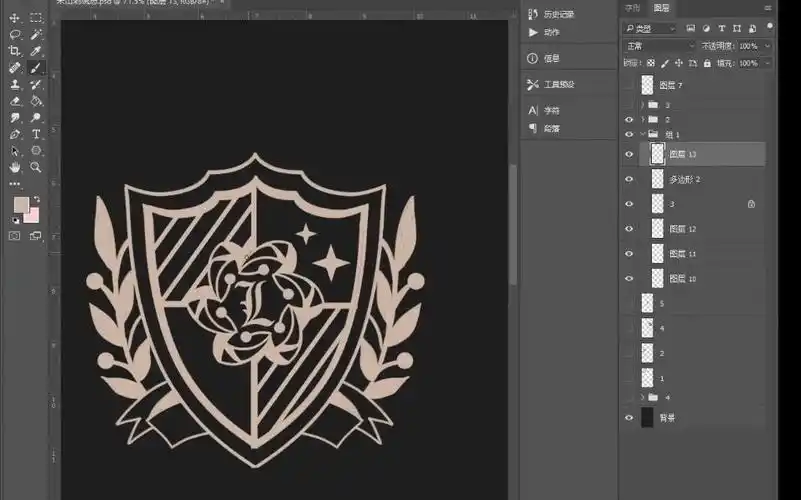The image size is (801, 500).
Task: Hide the 图层 13 layer
Action: 629,154
